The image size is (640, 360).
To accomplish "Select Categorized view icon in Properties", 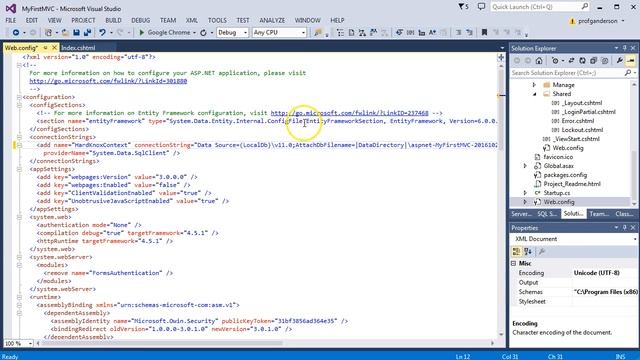I will (516, 251).
